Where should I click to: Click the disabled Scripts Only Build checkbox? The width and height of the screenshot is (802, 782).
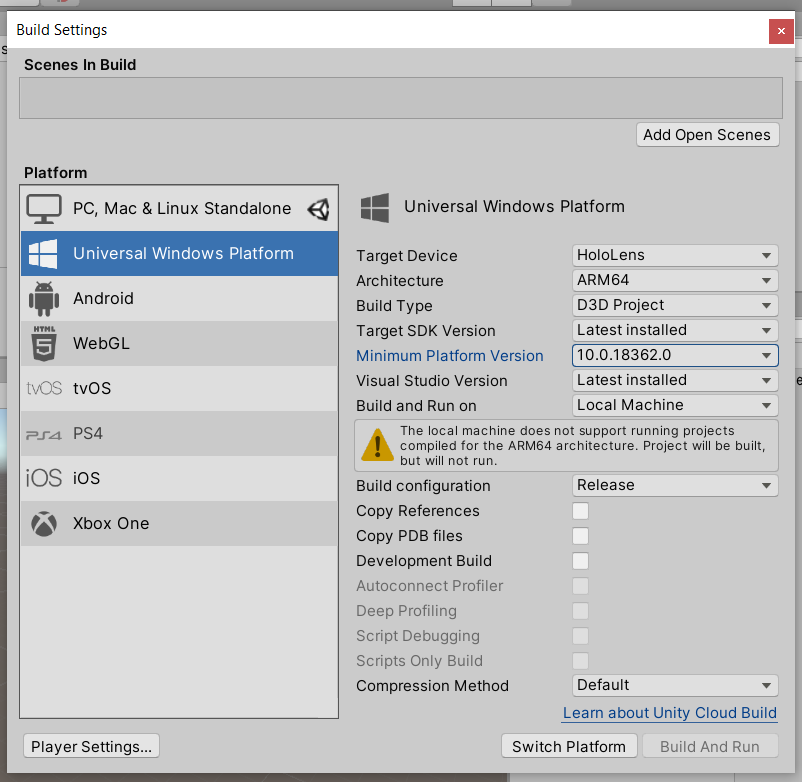[581, 661]
